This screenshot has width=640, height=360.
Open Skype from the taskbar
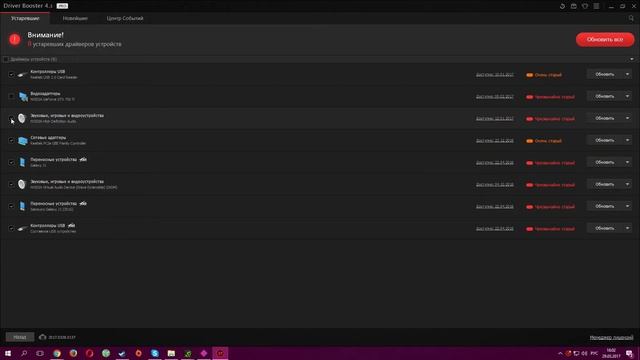click(155, 353)
